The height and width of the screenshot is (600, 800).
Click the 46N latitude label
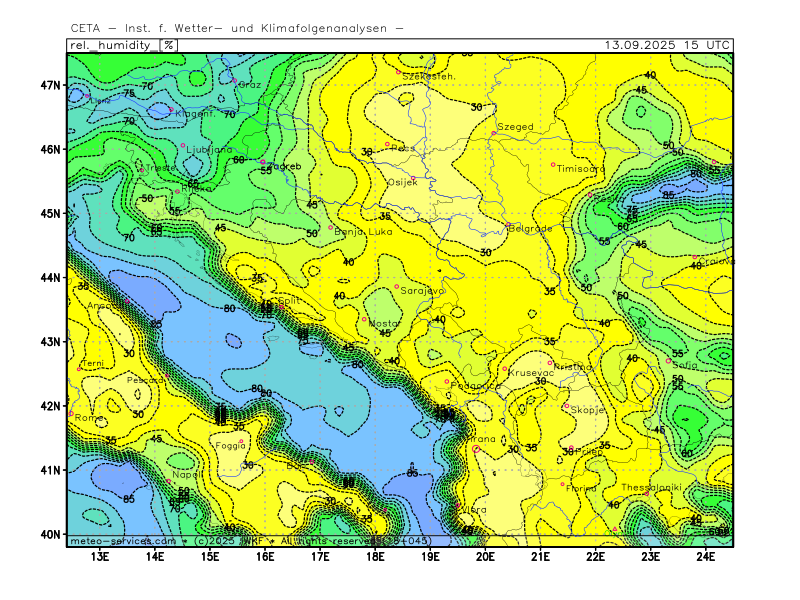(x=51, y=149)
